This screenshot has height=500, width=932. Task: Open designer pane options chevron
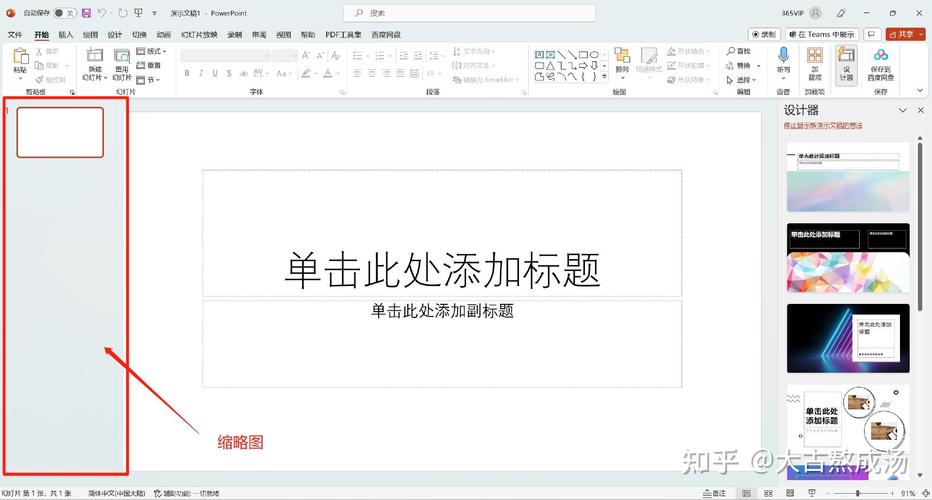point(902,110)
